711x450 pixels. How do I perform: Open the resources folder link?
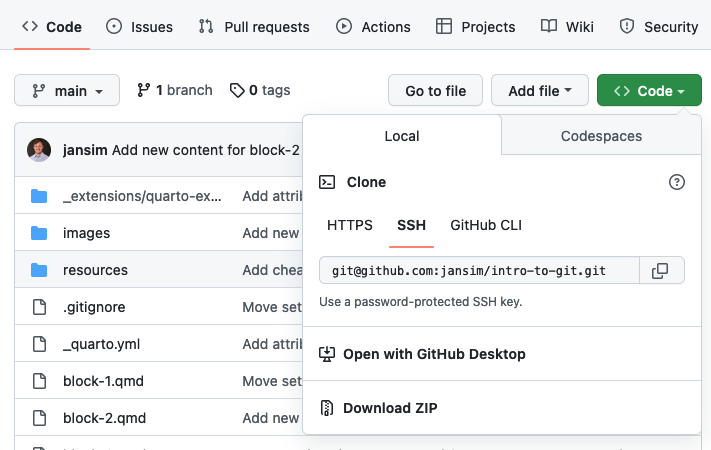95,270
